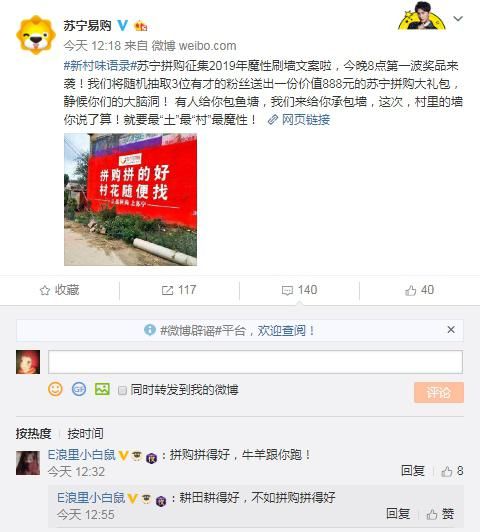The height and width of the screenshot is (532, 480).
Task: Open the GIF picker icon
Action: pos(79,389)
